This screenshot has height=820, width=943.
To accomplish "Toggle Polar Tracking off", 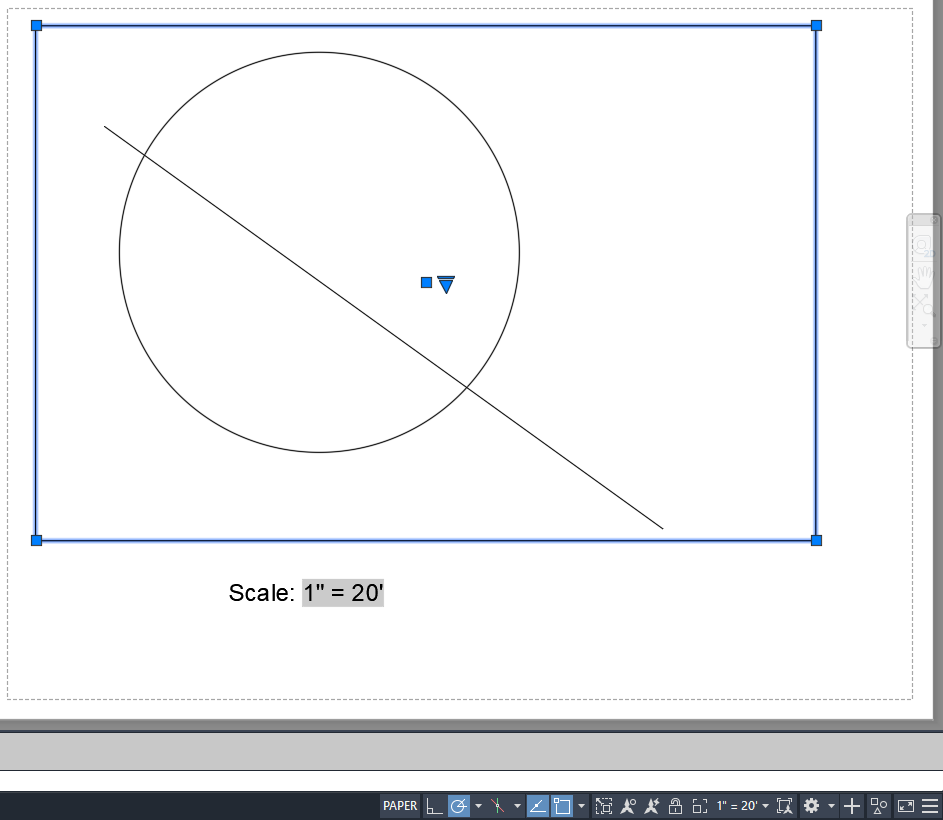I will coord(458,806).
